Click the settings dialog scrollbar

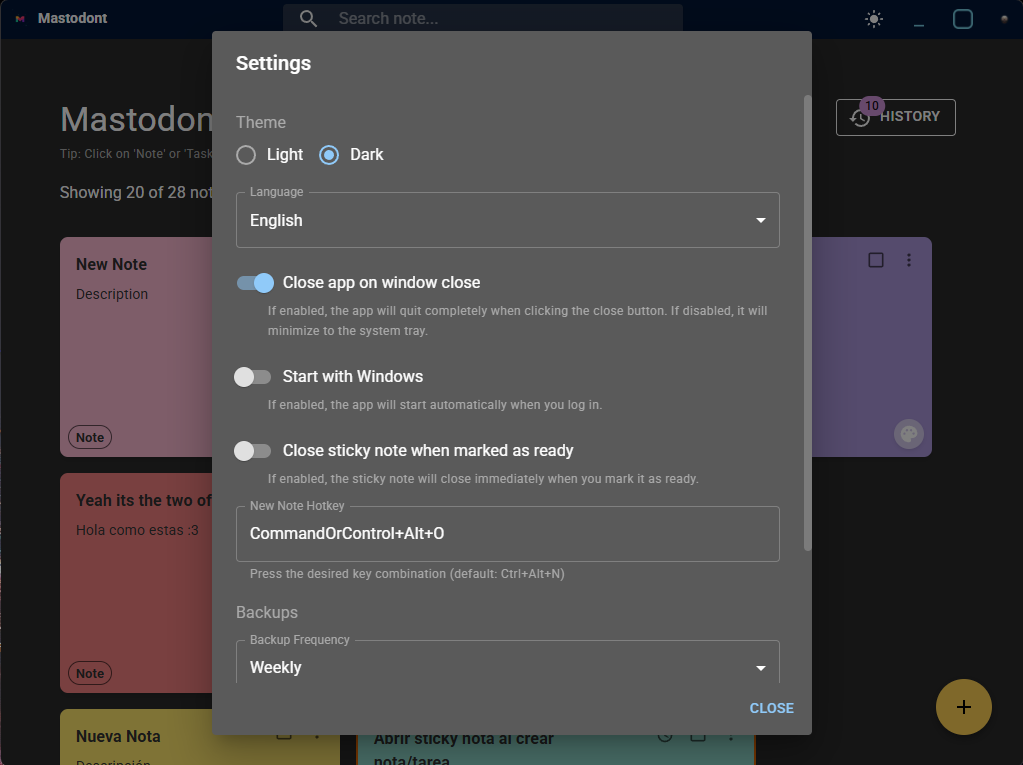807,323
